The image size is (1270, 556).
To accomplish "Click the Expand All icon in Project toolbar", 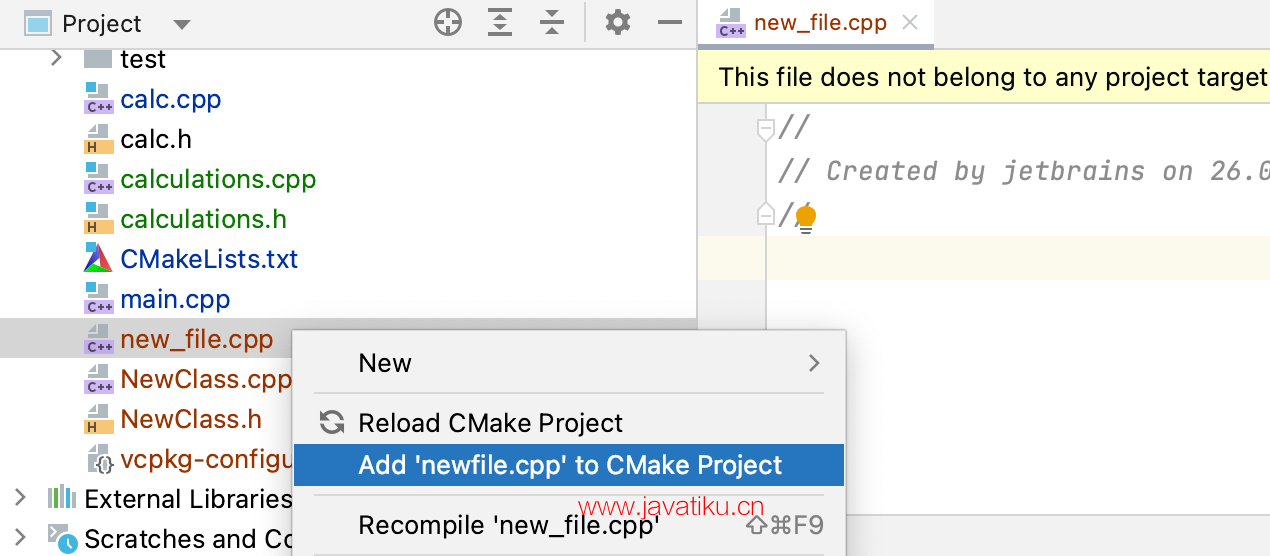I will pyautogui.click(x=500, y=23).
